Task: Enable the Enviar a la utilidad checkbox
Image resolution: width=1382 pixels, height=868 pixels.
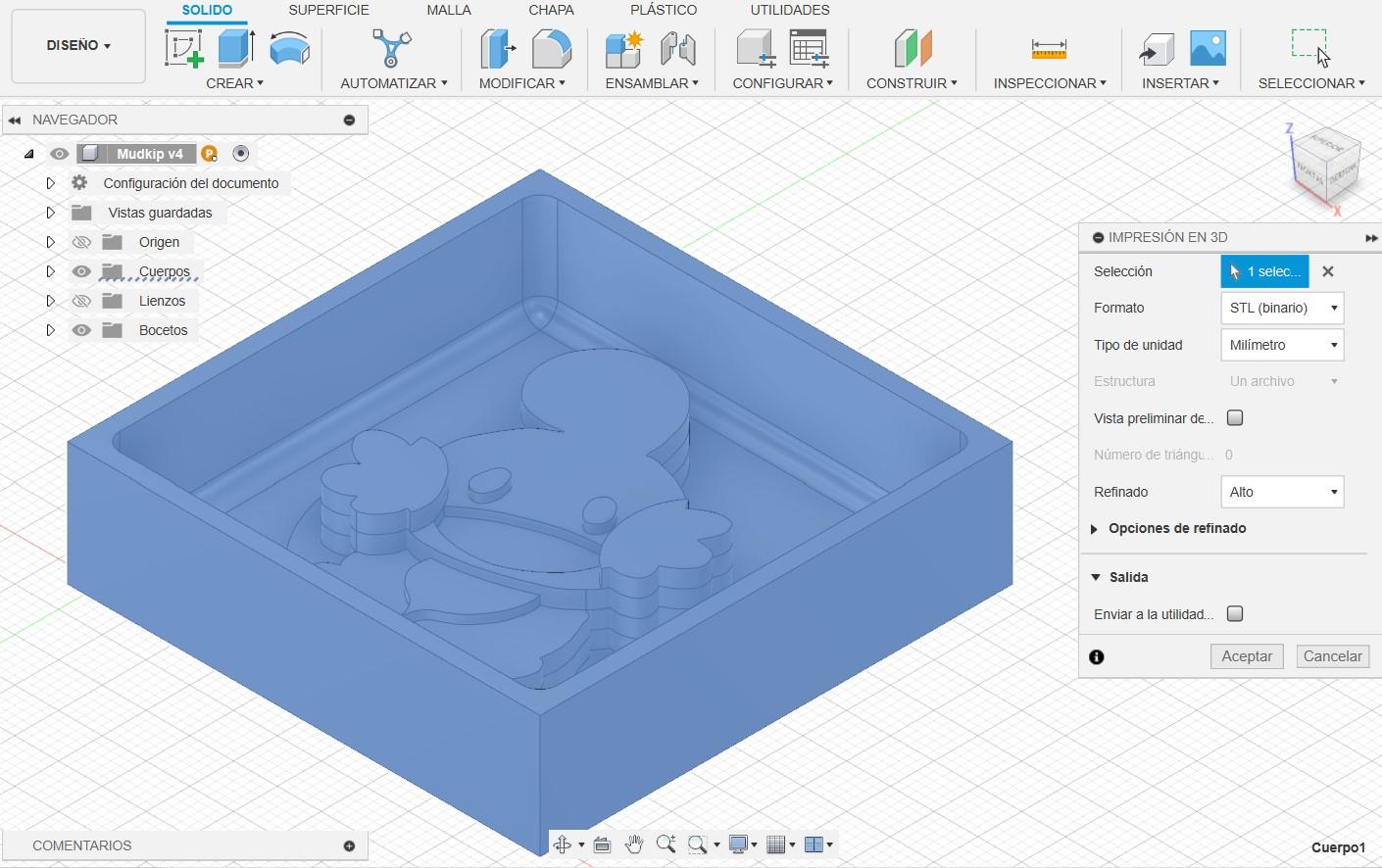Action: point(1235,614)
